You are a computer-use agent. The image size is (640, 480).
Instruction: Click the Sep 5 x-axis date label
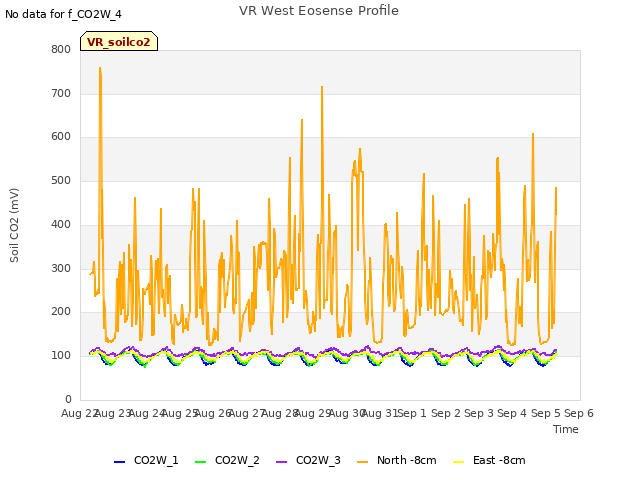[546, 413]
